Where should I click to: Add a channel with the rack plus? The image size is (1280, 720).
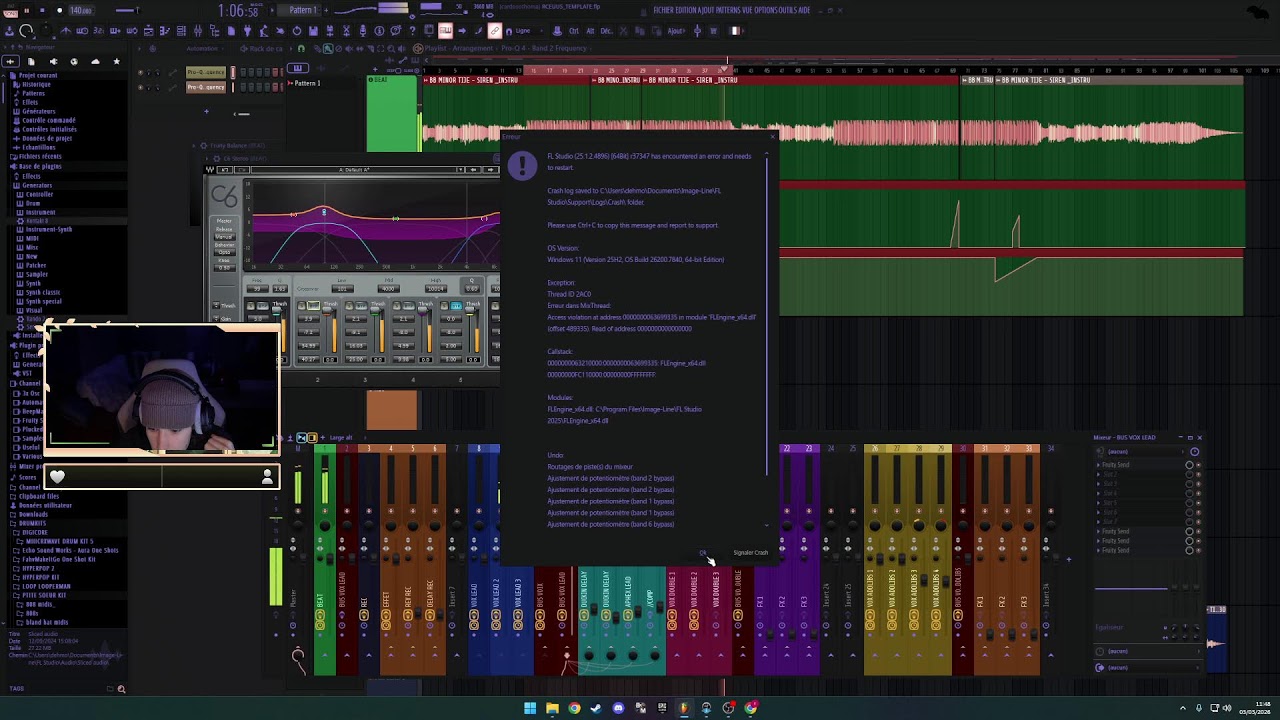(x=206, y=112)
